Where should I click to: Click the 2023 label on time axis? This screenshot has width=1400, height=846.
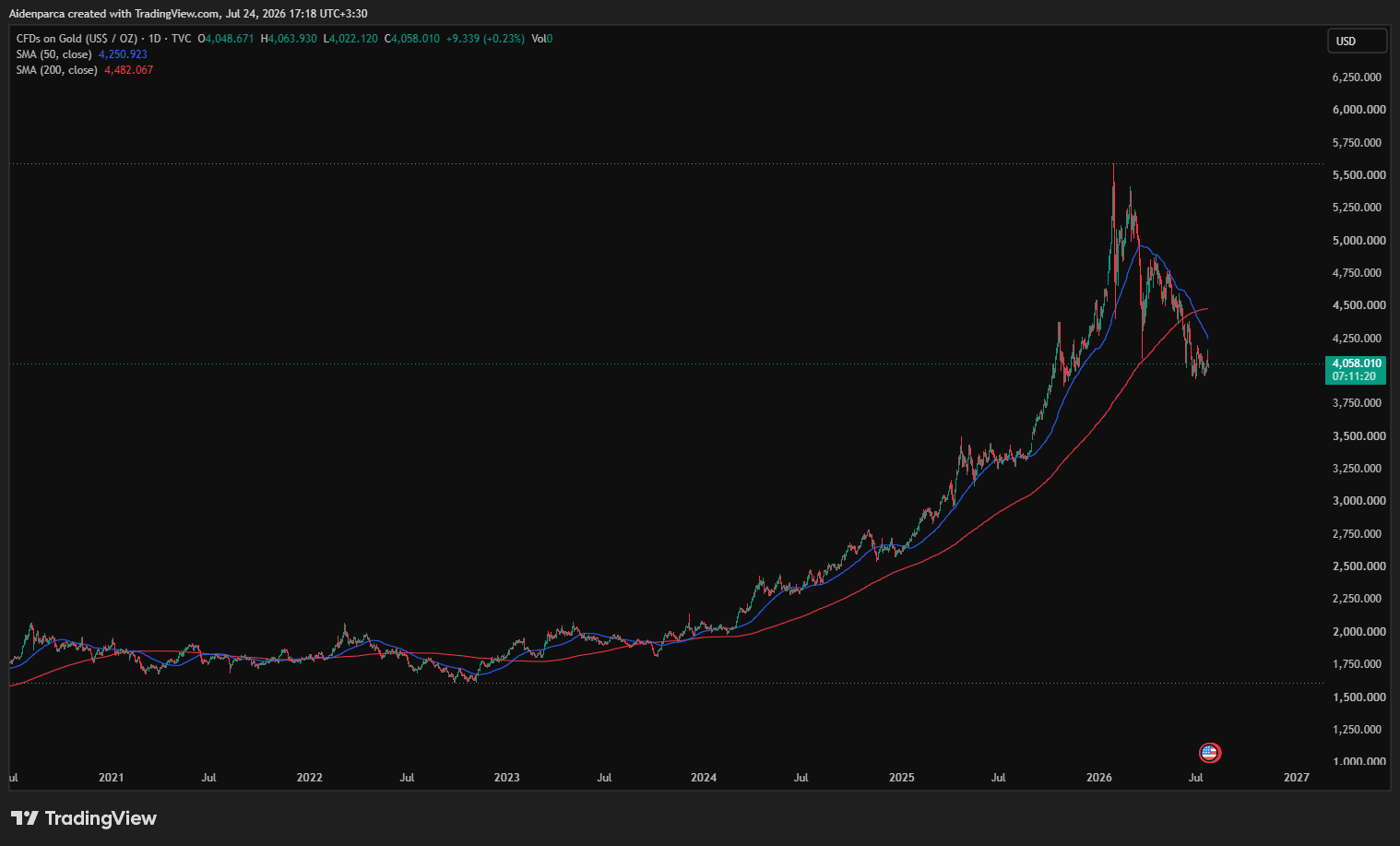506,778
